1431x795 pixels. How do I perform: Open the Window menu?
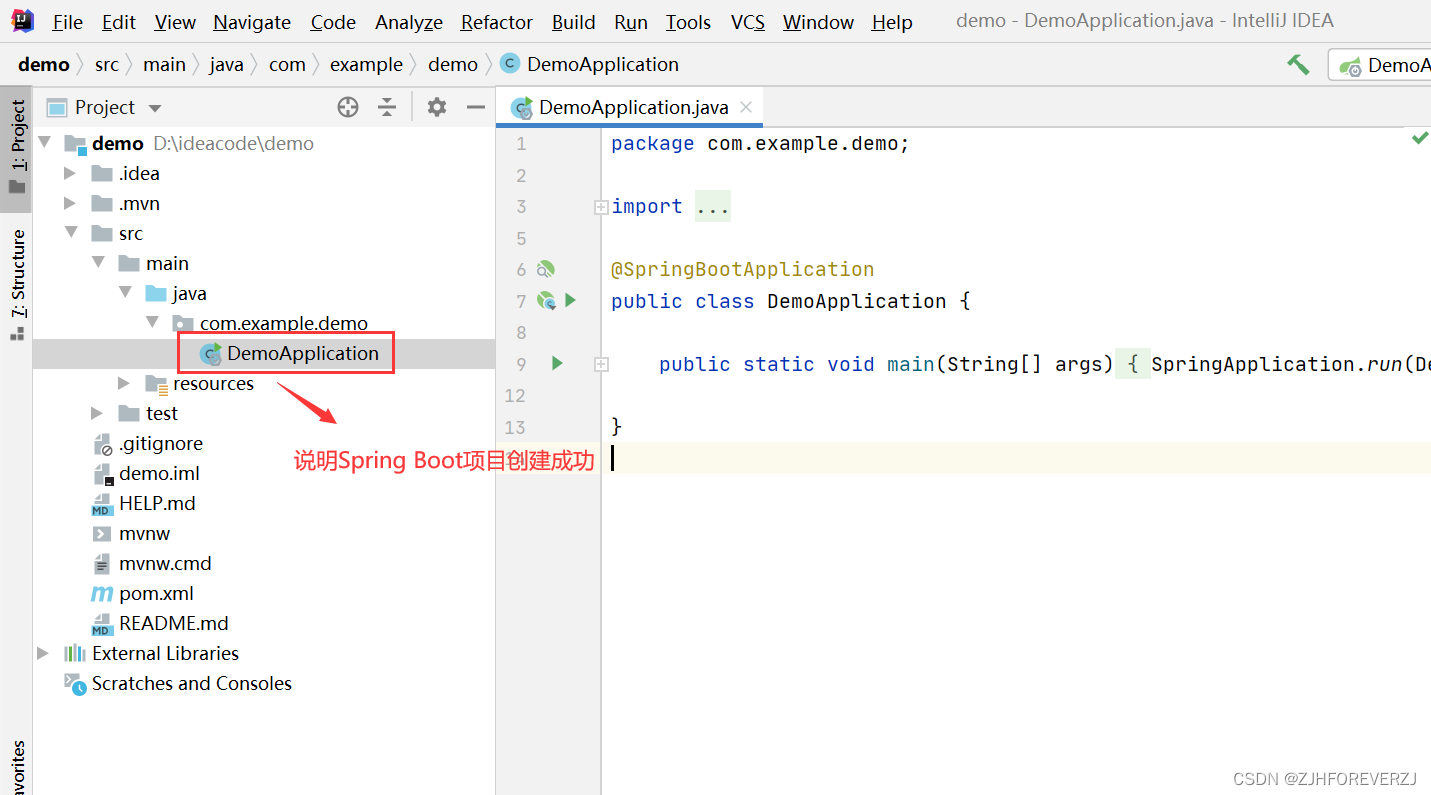click(818, 22)
